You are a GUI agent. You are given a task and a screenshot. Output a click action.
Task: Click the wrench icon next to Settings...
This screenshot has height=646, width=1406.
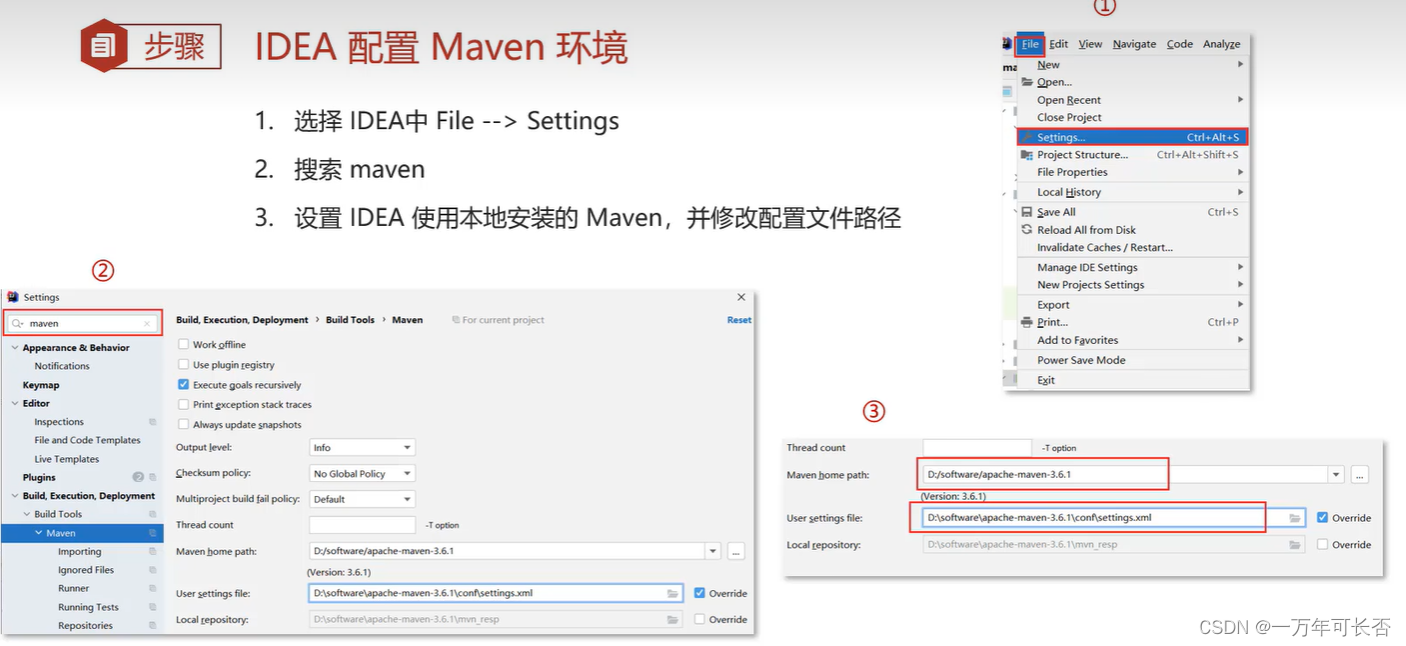click(1027, 137)
